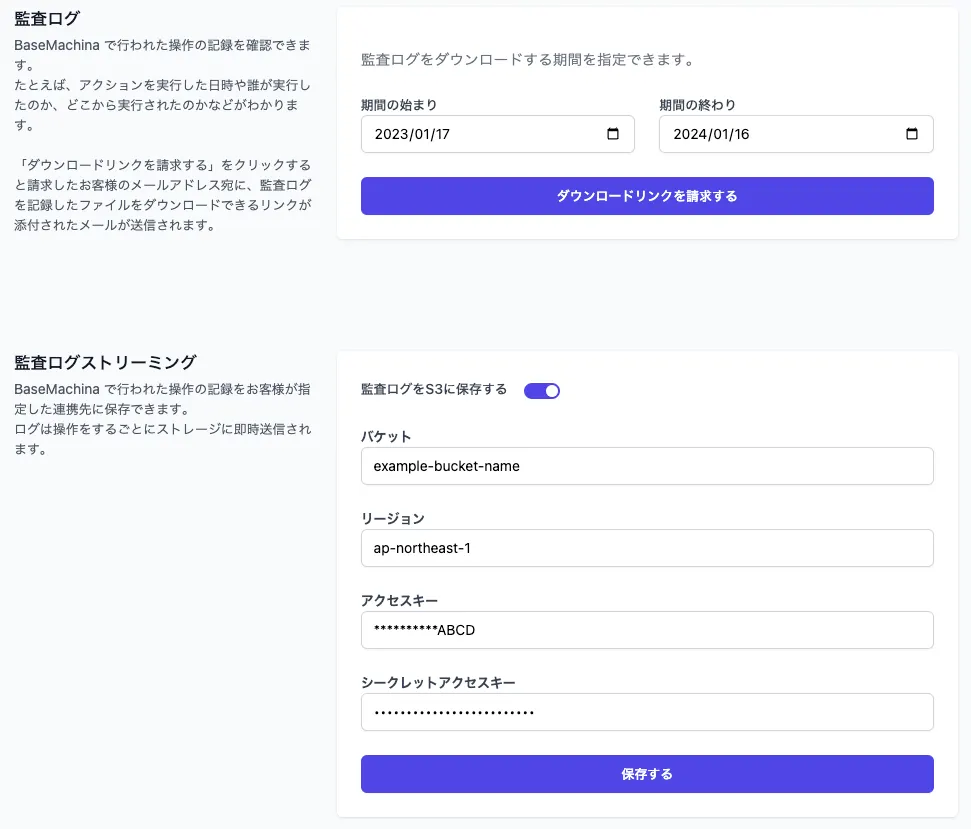Click the リージョン label
Image resolution: width=971 pixels, height=829 pixels.
pos(393,519)
